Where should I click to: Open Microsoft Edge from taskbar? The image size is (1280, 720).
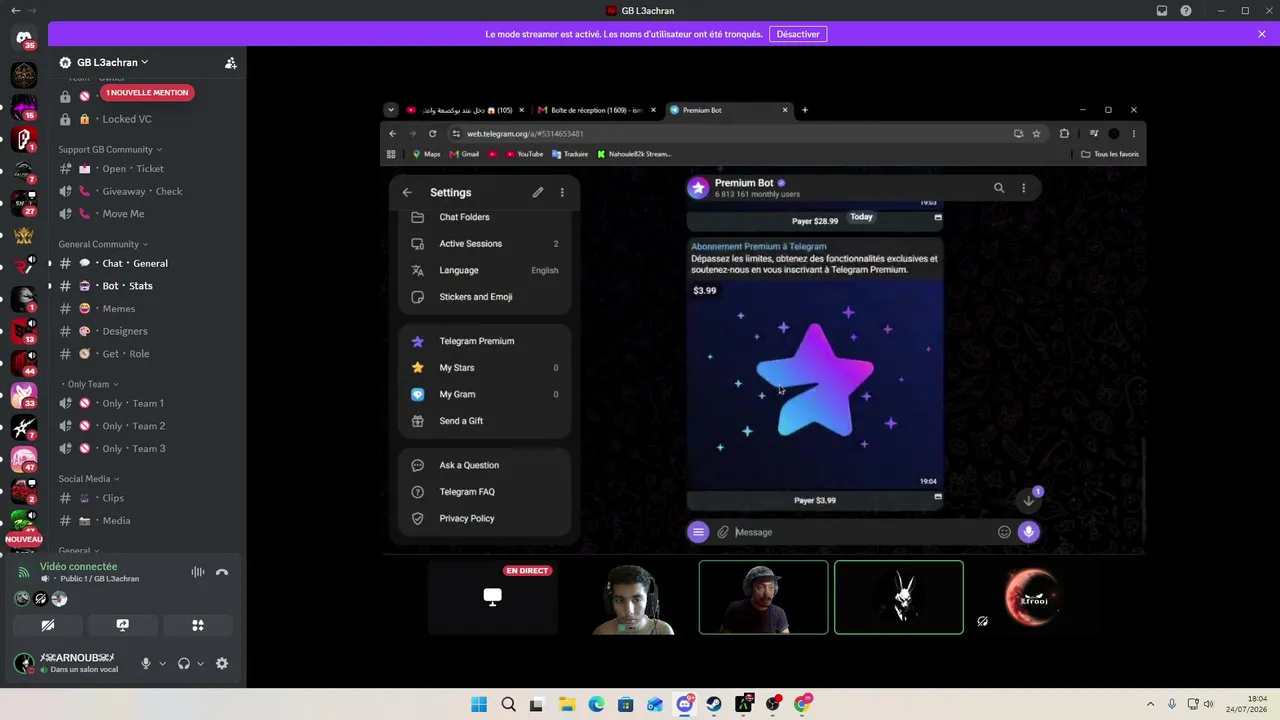(597, 704)
